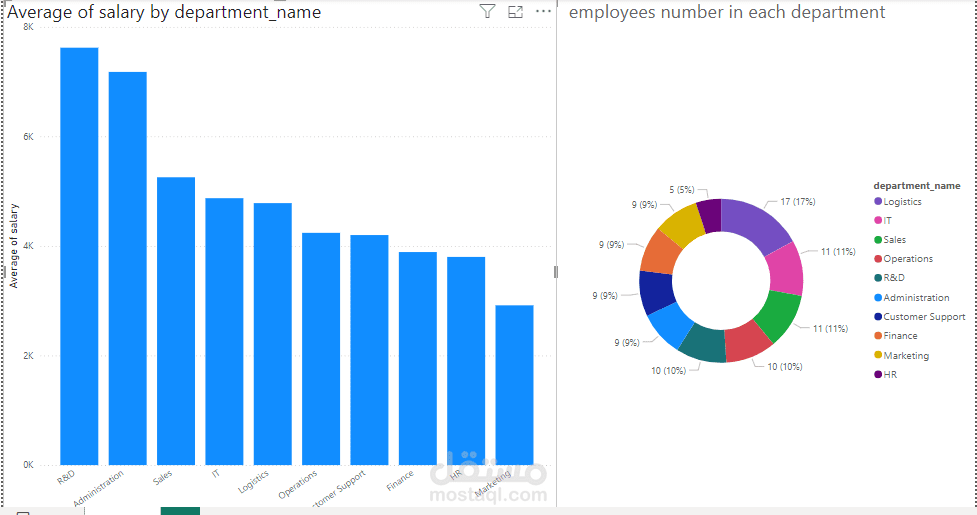Select HR in the legend
The width and height of the screenshot is (977, 515).
885,374
